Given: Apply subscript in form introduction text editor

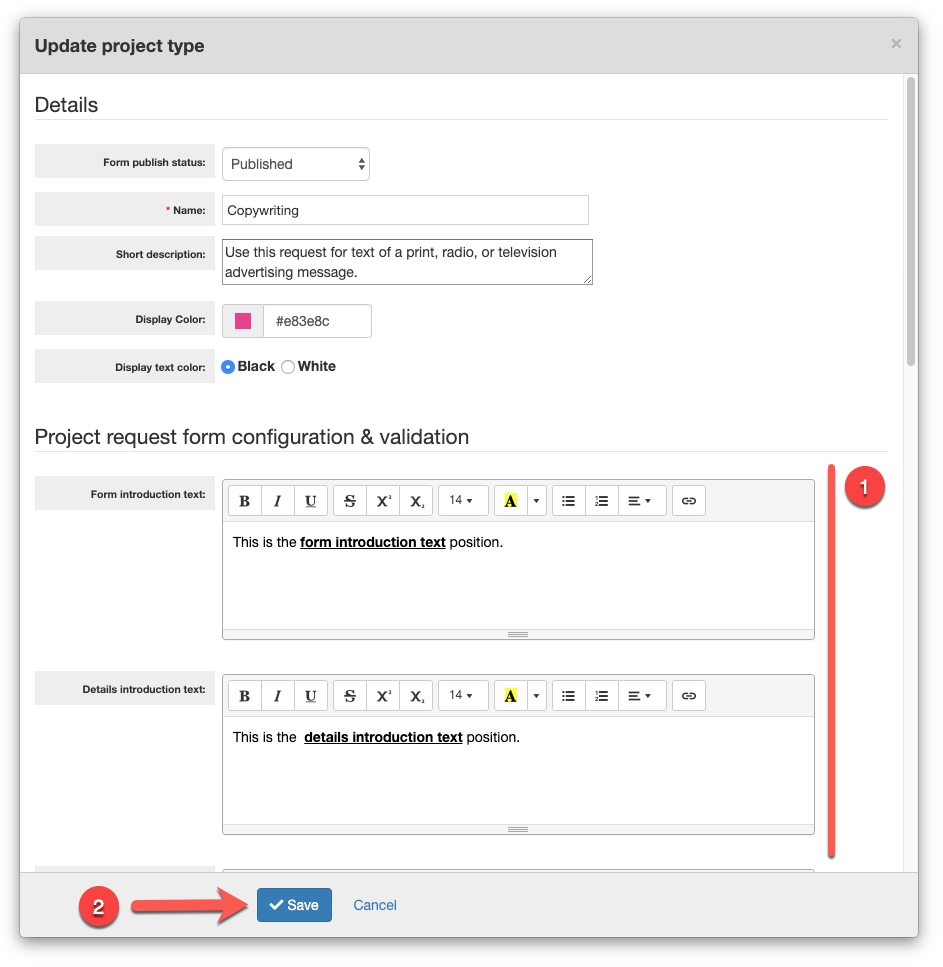Looking at the screenshot, I should 416,501.
